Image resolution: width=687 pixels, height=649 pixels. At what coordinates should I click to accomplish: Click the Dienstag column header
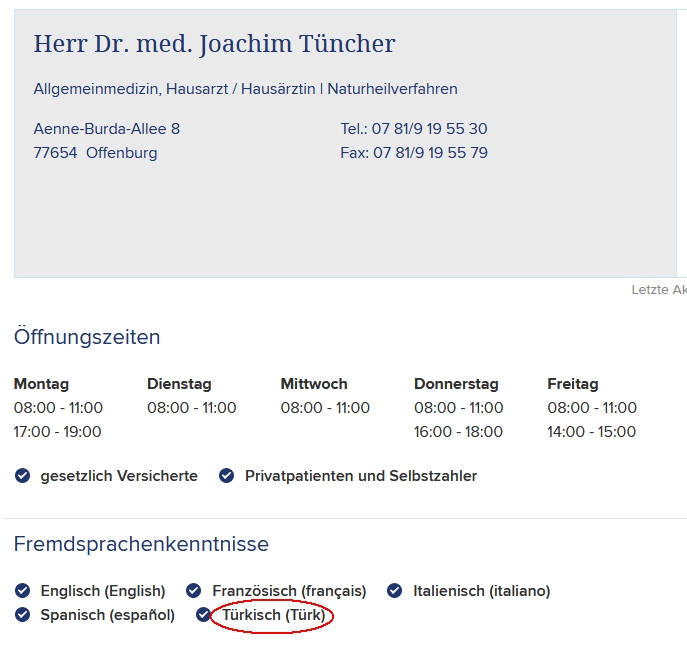pos(179,384)
